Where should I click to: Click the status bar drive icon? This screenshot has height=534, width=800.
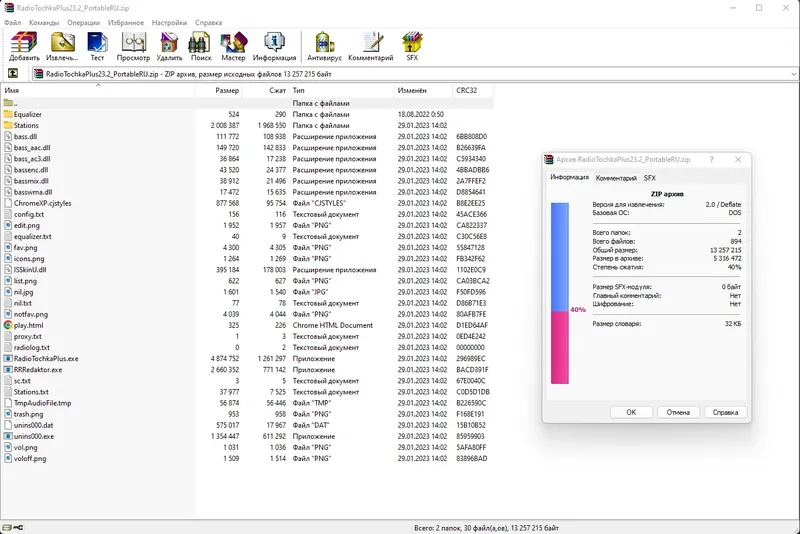7,528
